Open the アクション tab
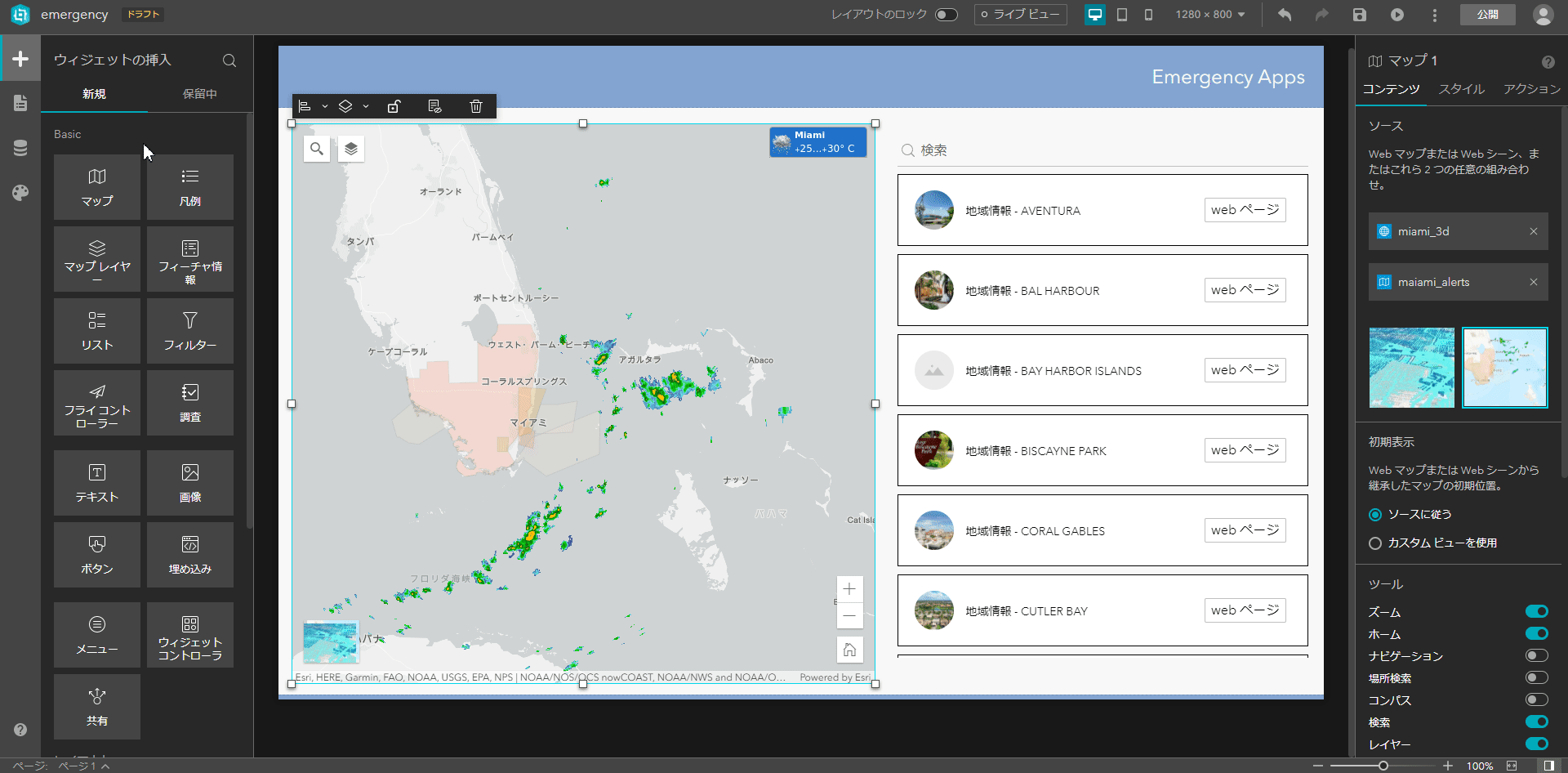 (x=1532, y=89)
